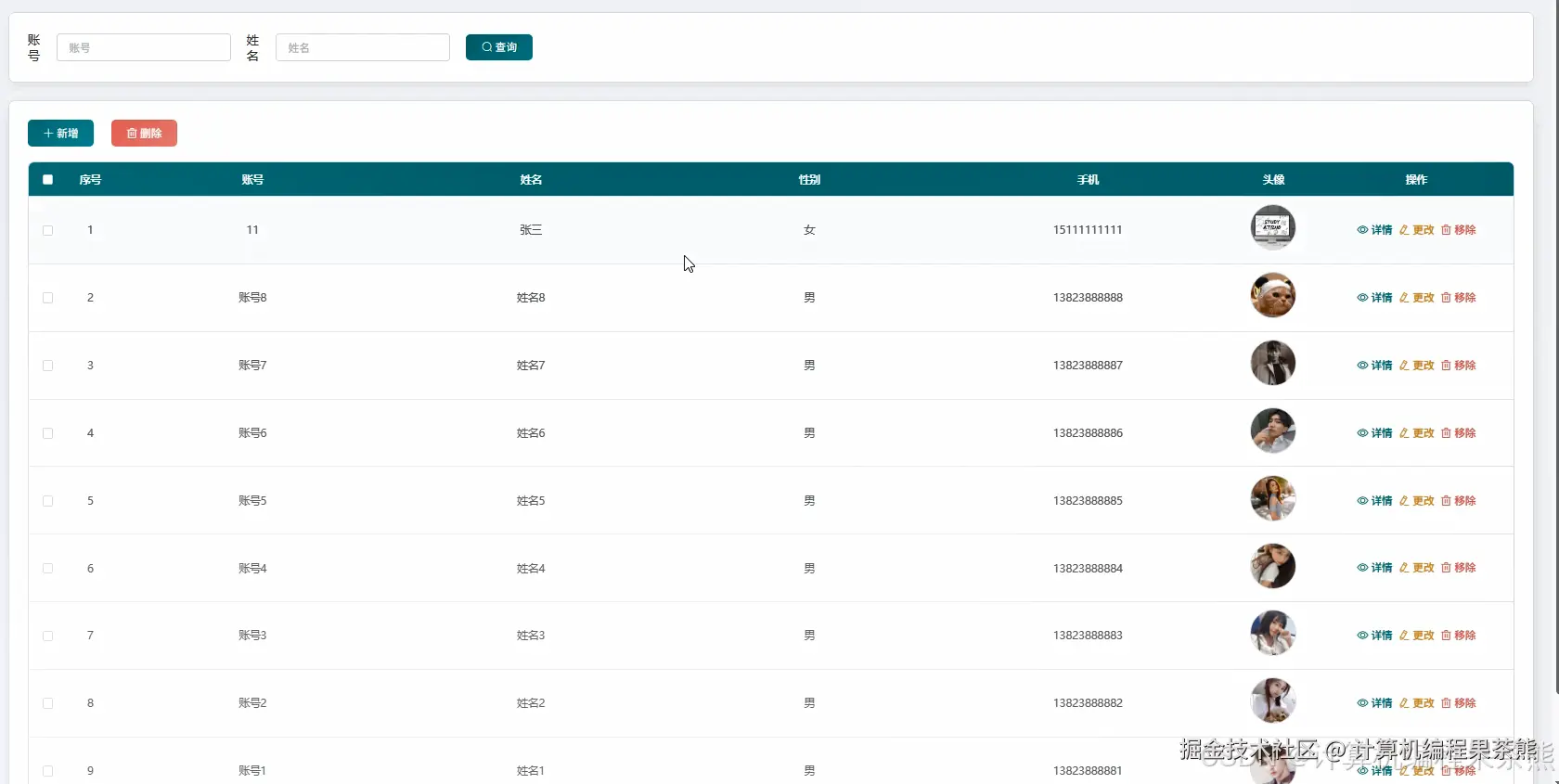Image resolution: width=1559 pixels, height=784 pixels.
Task: Click phone number 15111111111
Action: coord(1088,230)
